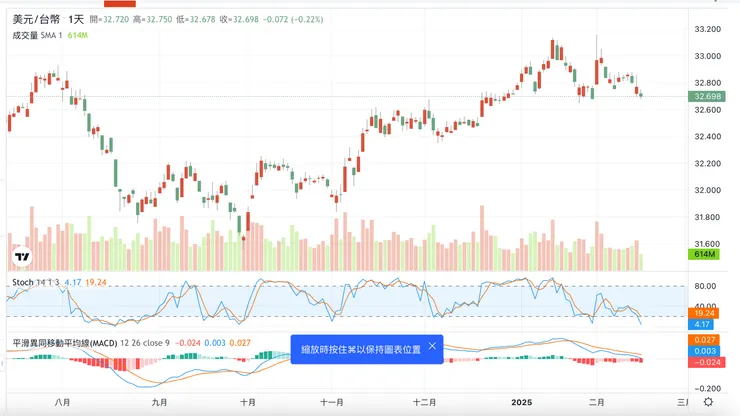Open chart settings gear icon
Image resolution: width=740 pixels, height=416 pixels.
(708, 402)
